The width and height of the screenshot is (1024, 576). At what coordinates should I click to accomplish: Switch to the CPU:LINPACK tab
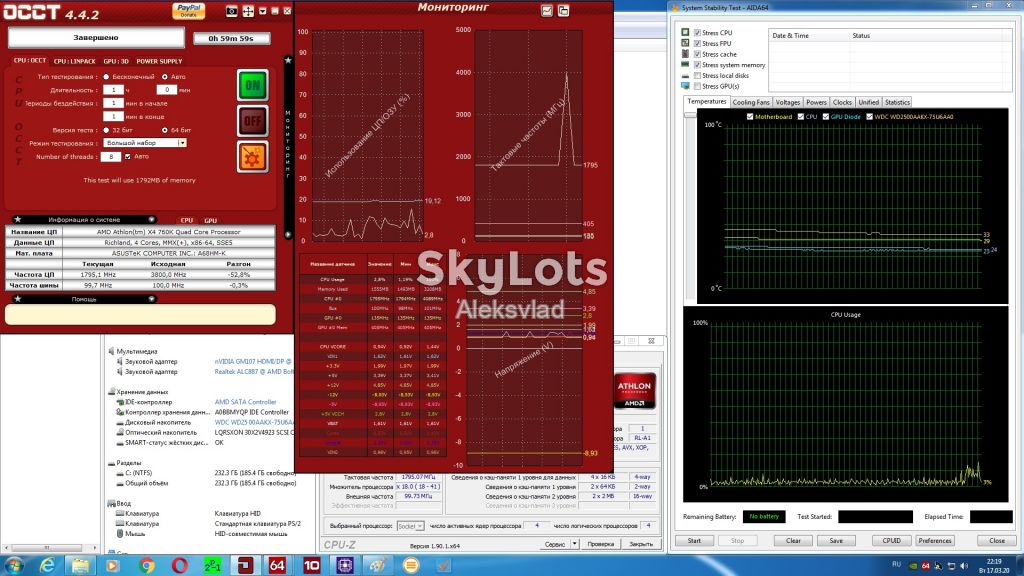tap(74, 61)
